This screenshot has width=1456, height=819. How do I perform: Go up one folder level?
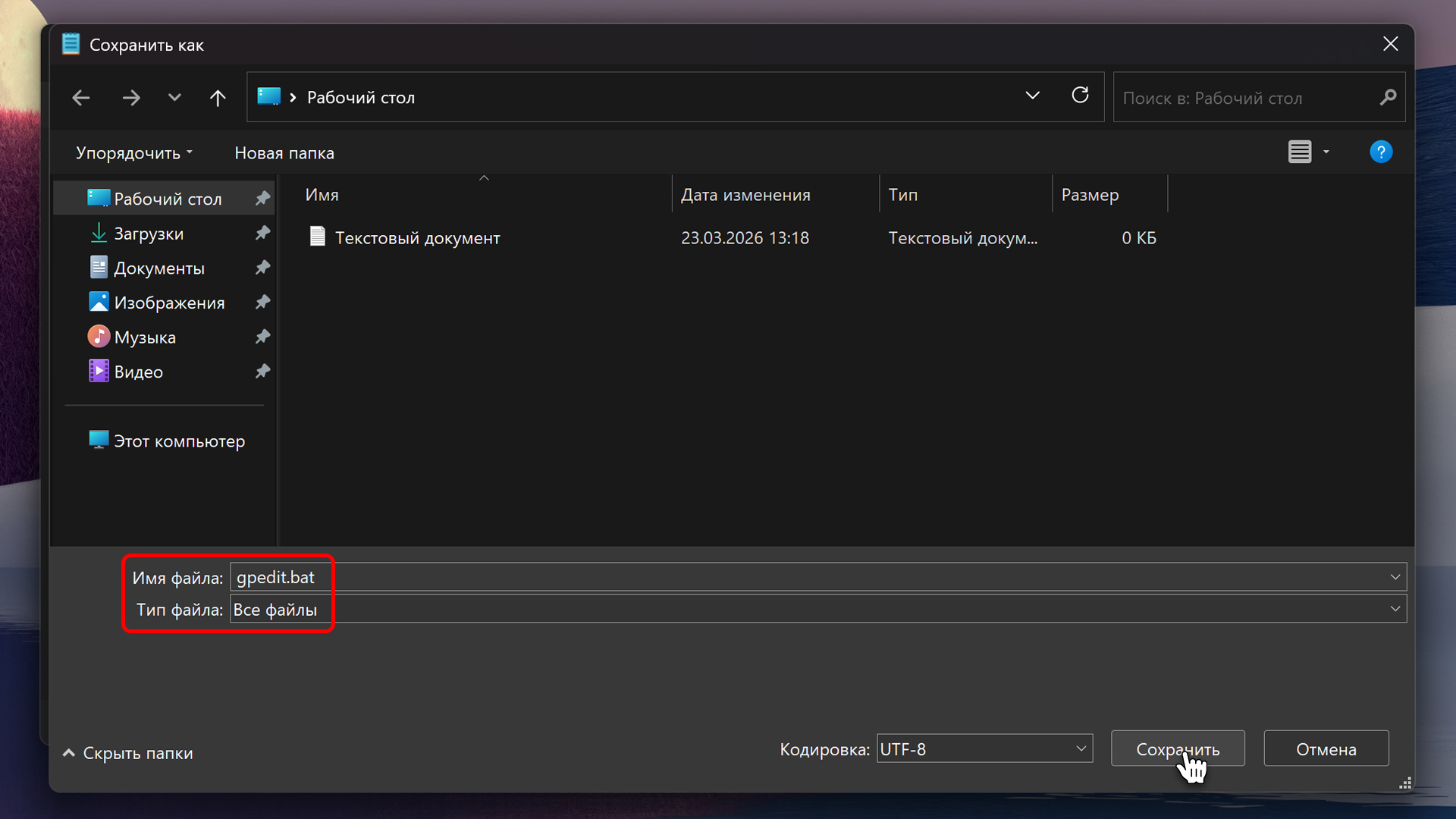(x=218, y=98)
